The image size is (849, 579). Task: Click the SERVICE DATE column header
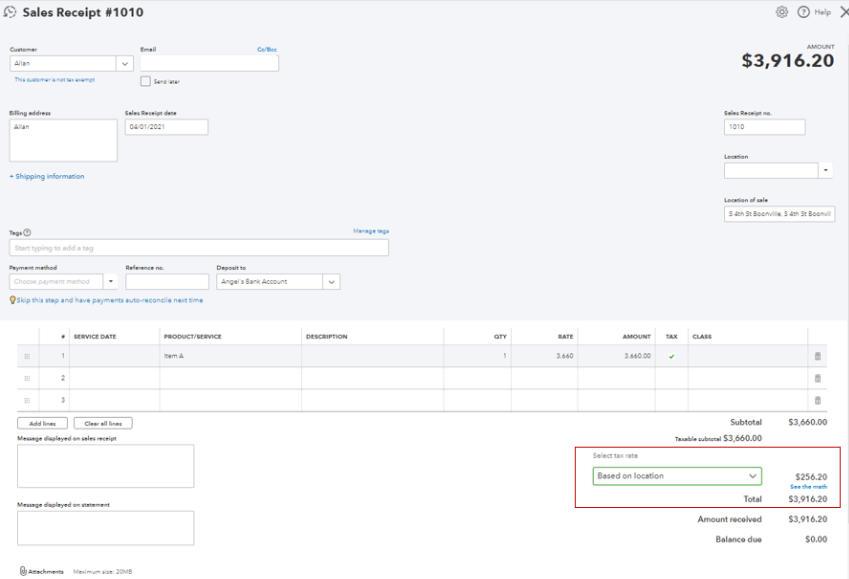95,336
